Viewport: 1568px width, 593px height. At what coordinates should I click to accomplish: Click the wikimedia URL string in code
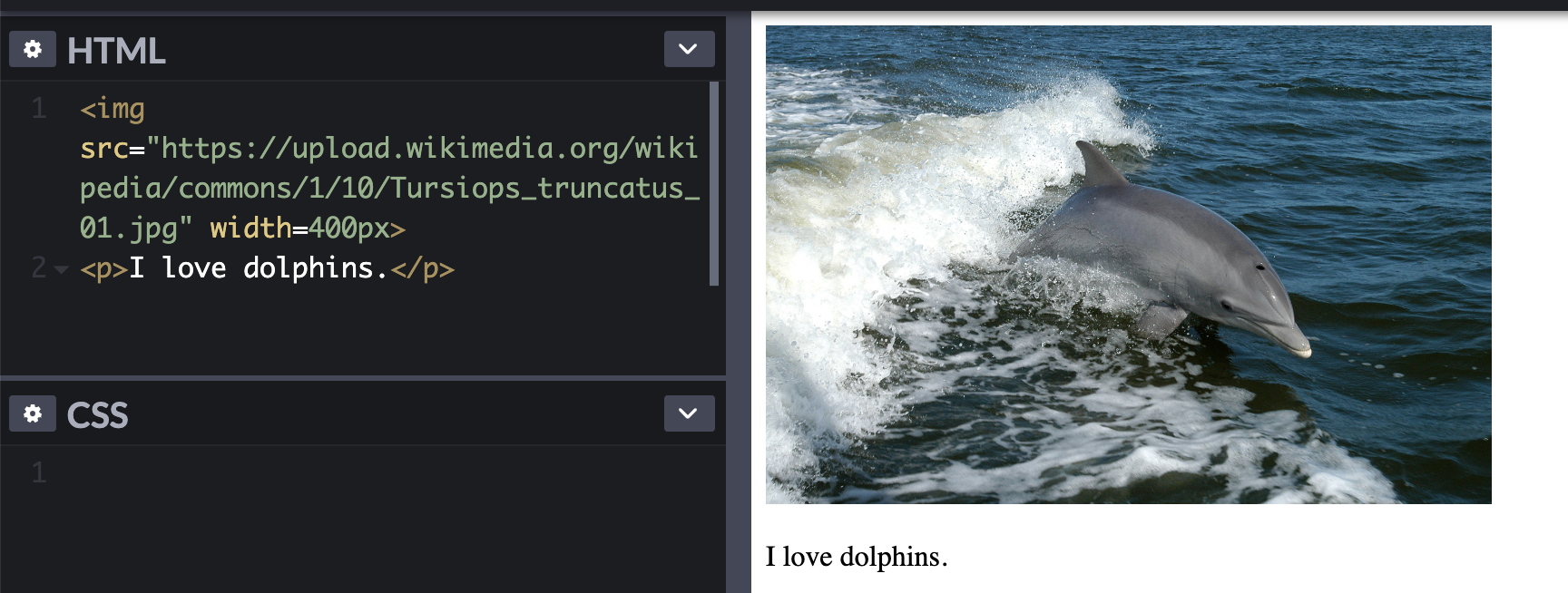point(390,188)
